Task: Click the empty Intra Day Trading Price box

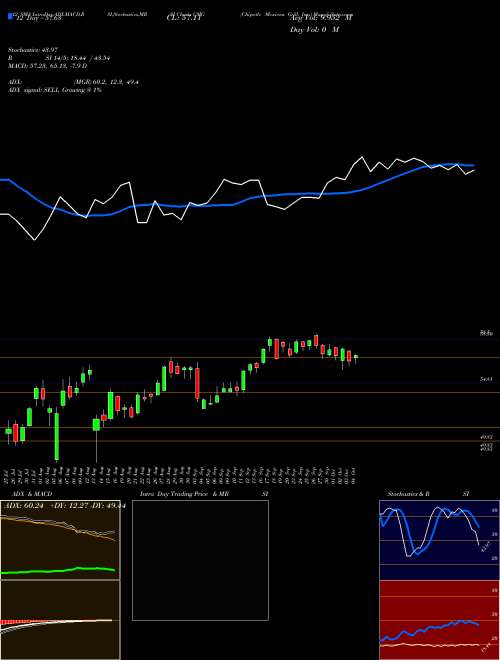Action: click(200, 560)
